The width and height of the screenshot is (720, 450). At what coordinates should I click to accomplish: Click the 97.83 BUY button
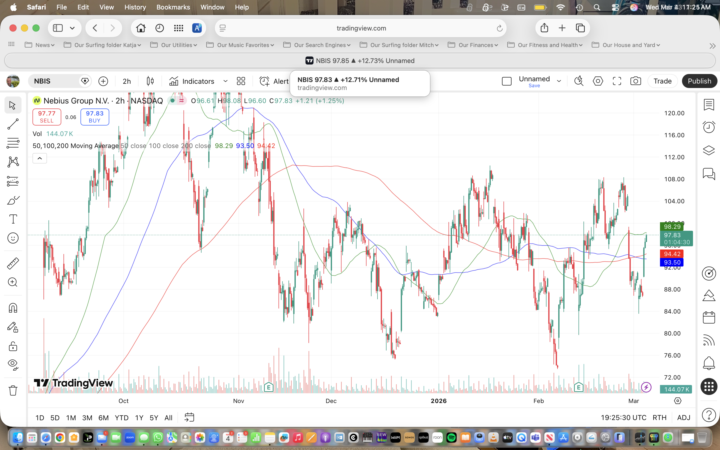94,117
